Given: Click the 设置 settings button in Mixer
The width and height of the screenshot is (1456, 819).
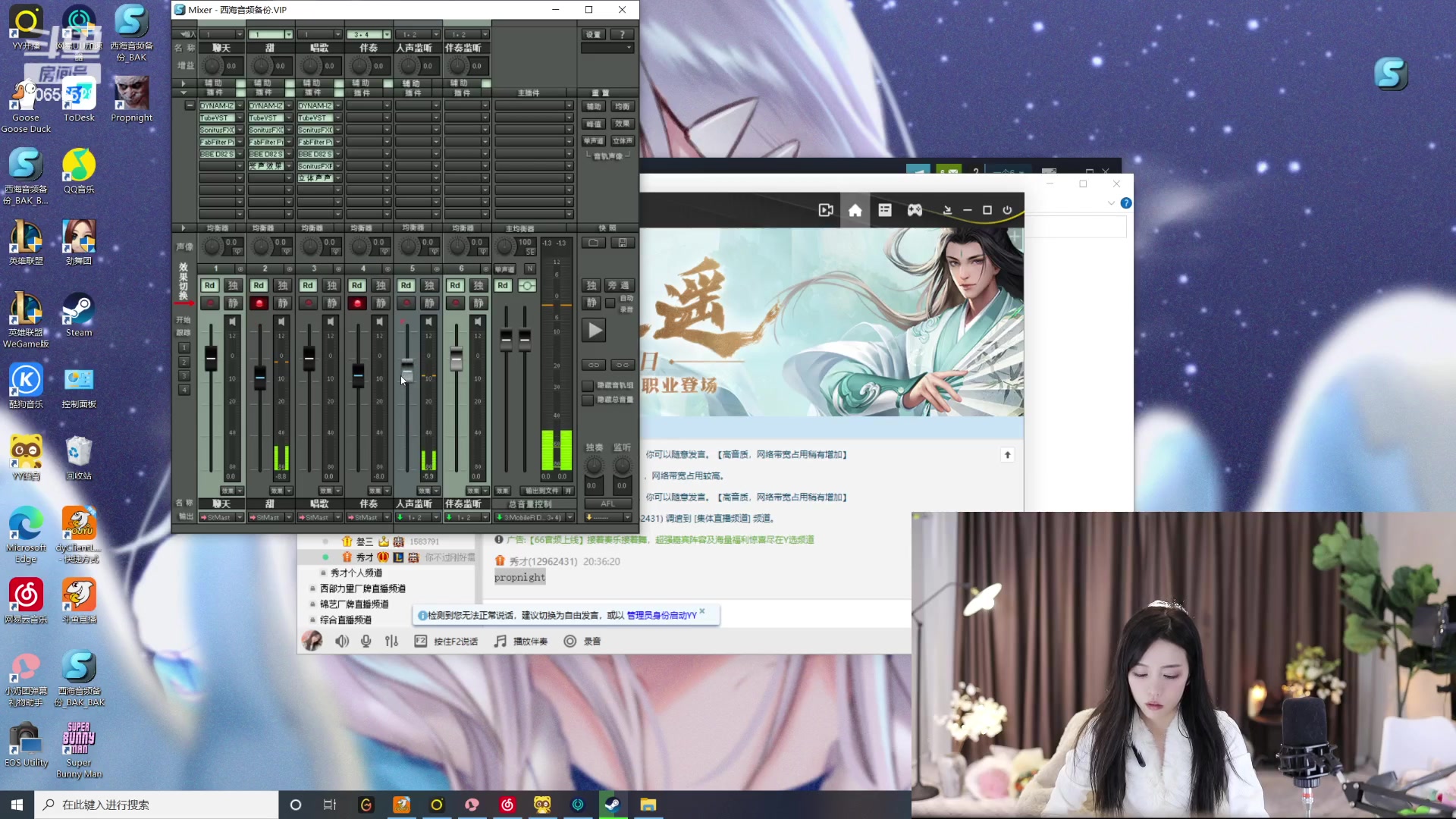Looking at the screenshot, I should [593, 34].
